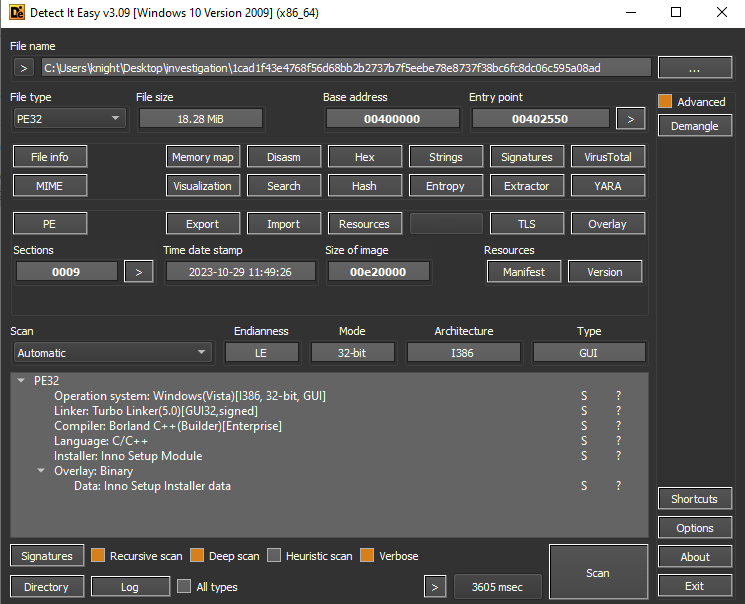Click the Search button
Viewport: 745px width, 604px height.
coord(284,186)
